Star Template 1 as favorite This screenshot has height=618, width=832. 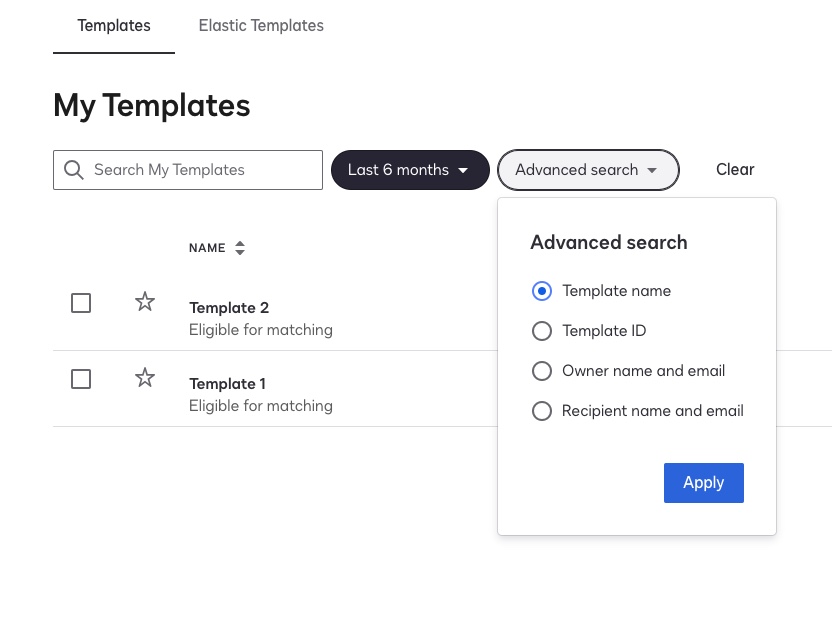(145, 378)
